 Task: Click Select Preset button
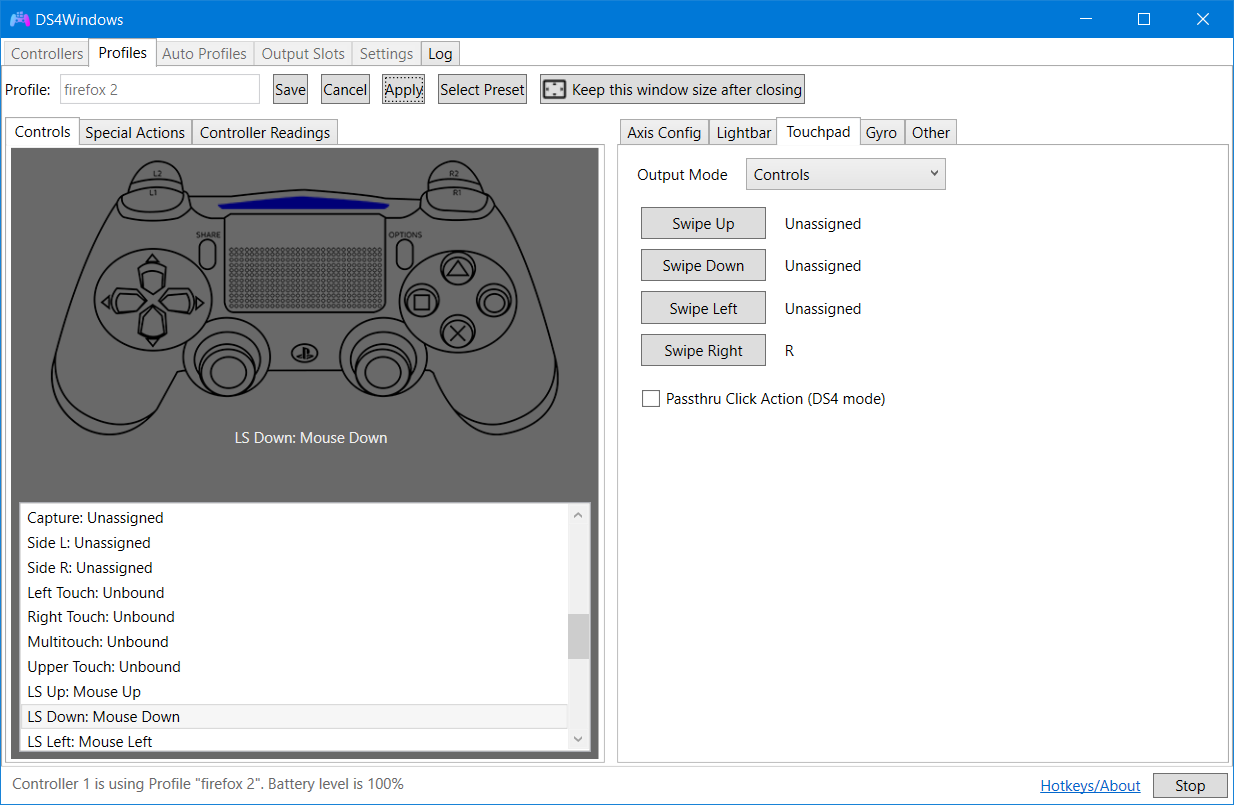point(482,89)
